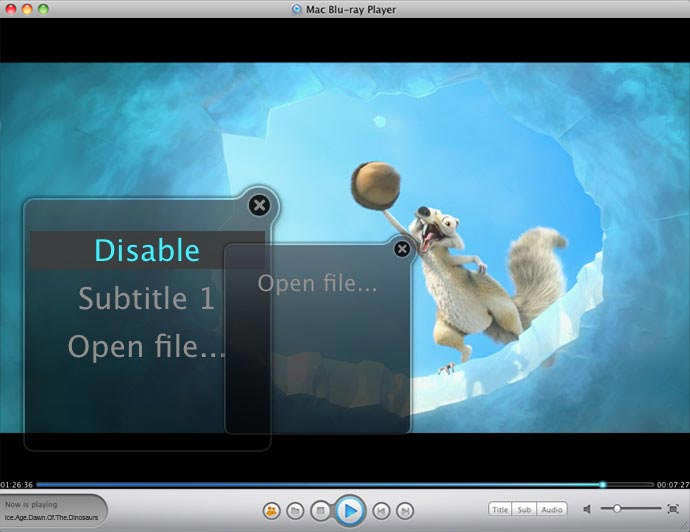Click Ice.Age.Dawn.Of.The.Dinosaurs now playing title

click(x=51, y=517)
